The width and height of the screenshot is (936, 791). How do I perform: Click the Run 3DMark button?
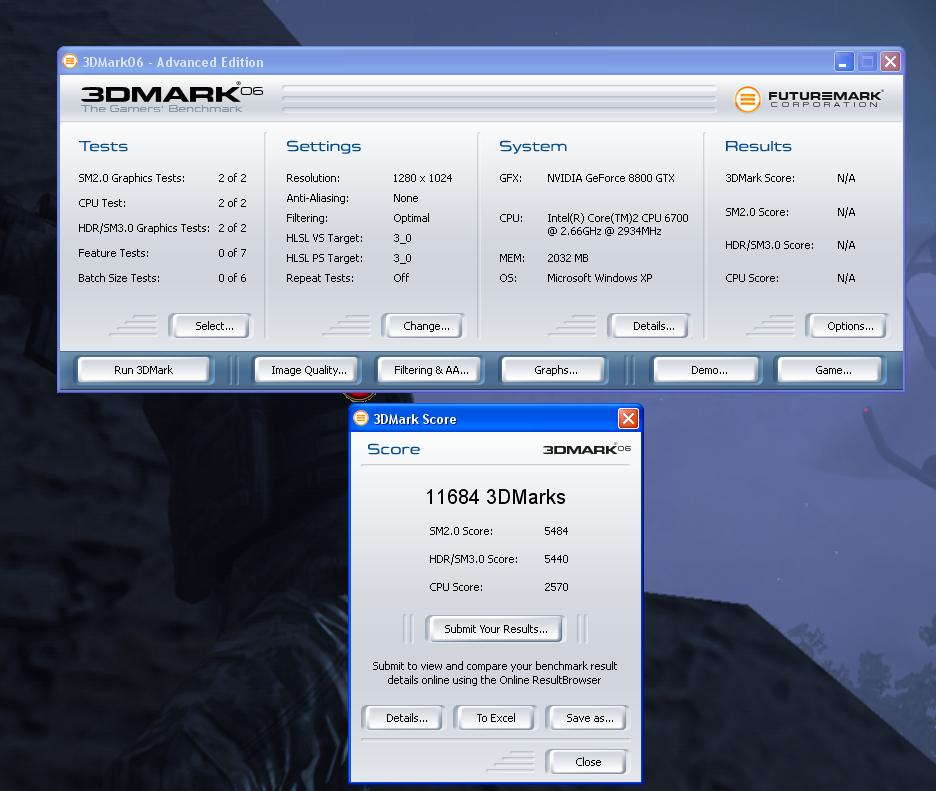pyautogui.click(x=143, y=370)
